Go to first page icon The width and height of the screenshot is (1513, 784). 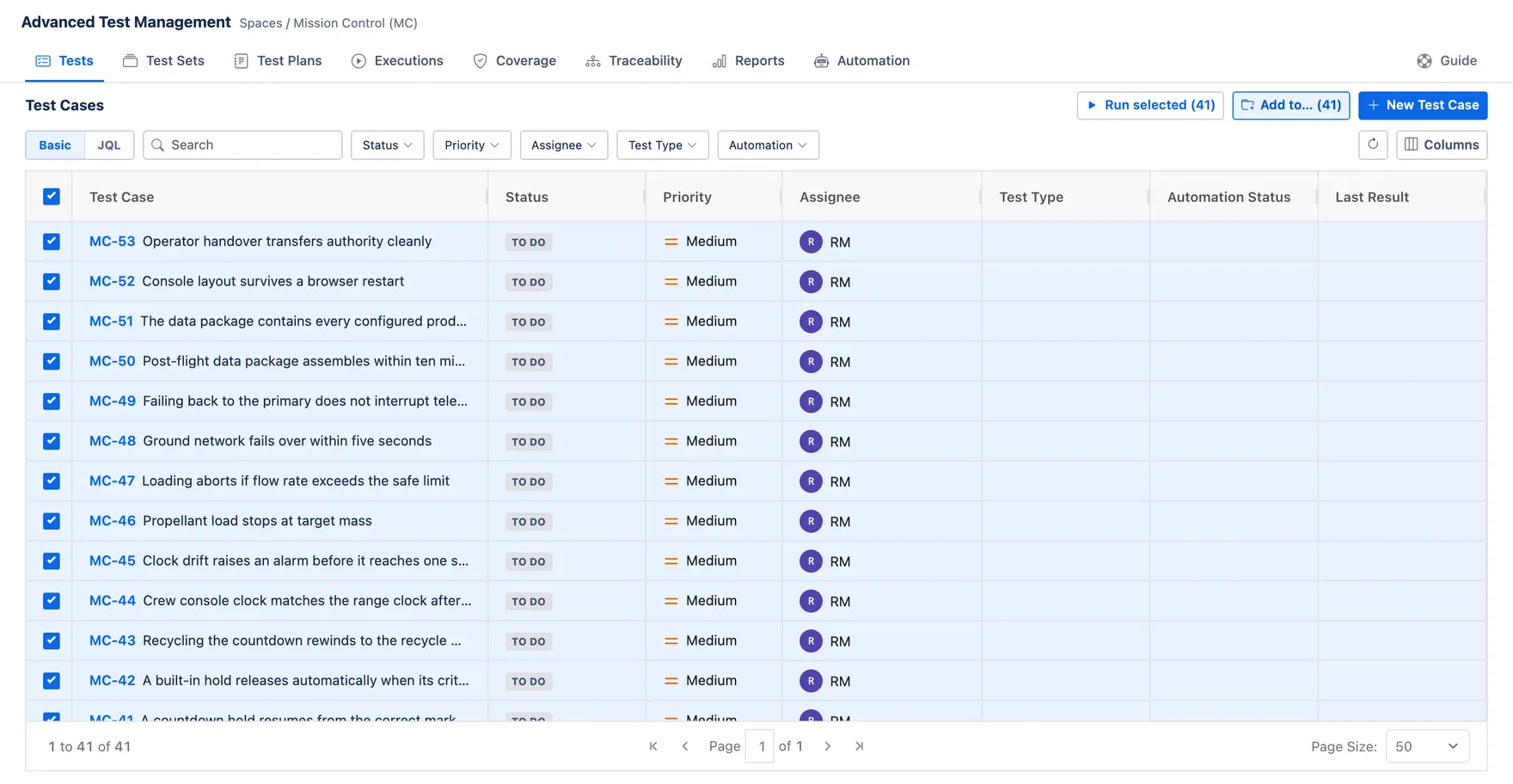[x=653, y=746]
